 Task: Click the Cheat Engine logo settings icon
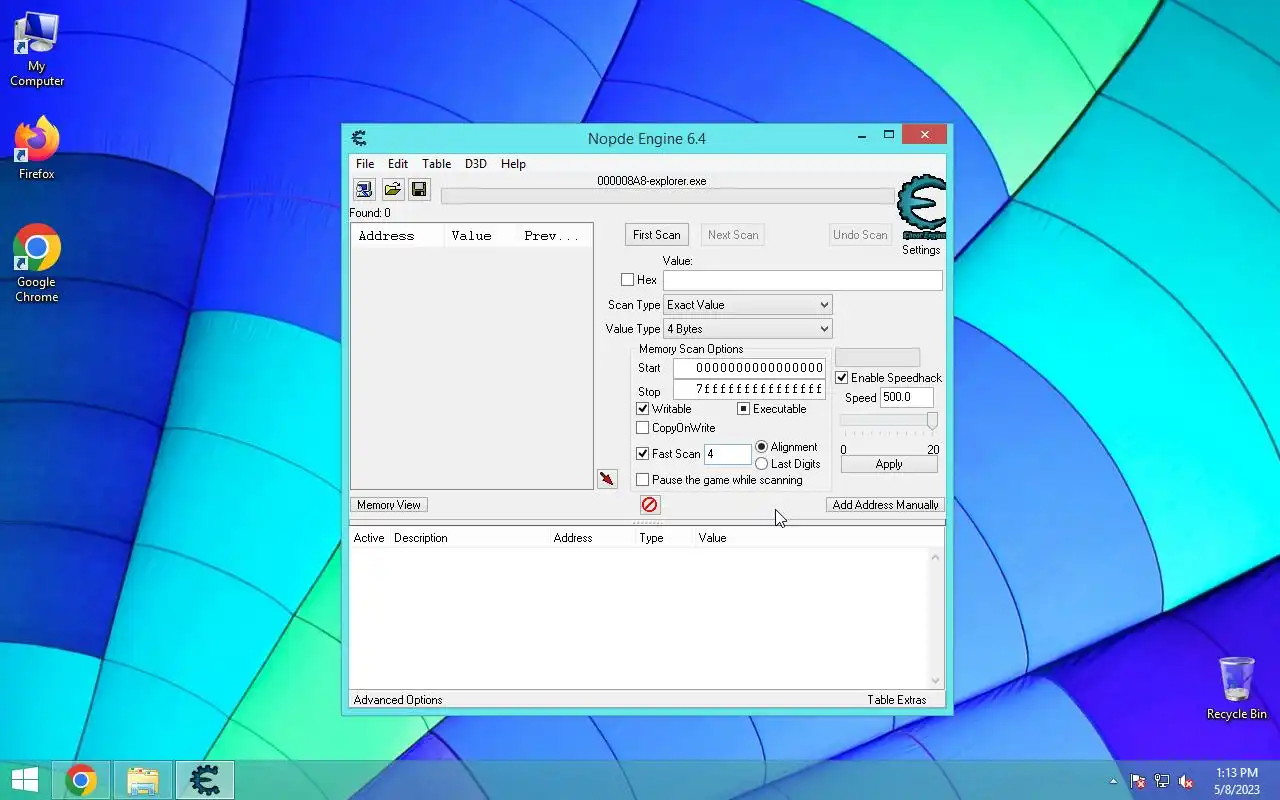coord(921,208)
